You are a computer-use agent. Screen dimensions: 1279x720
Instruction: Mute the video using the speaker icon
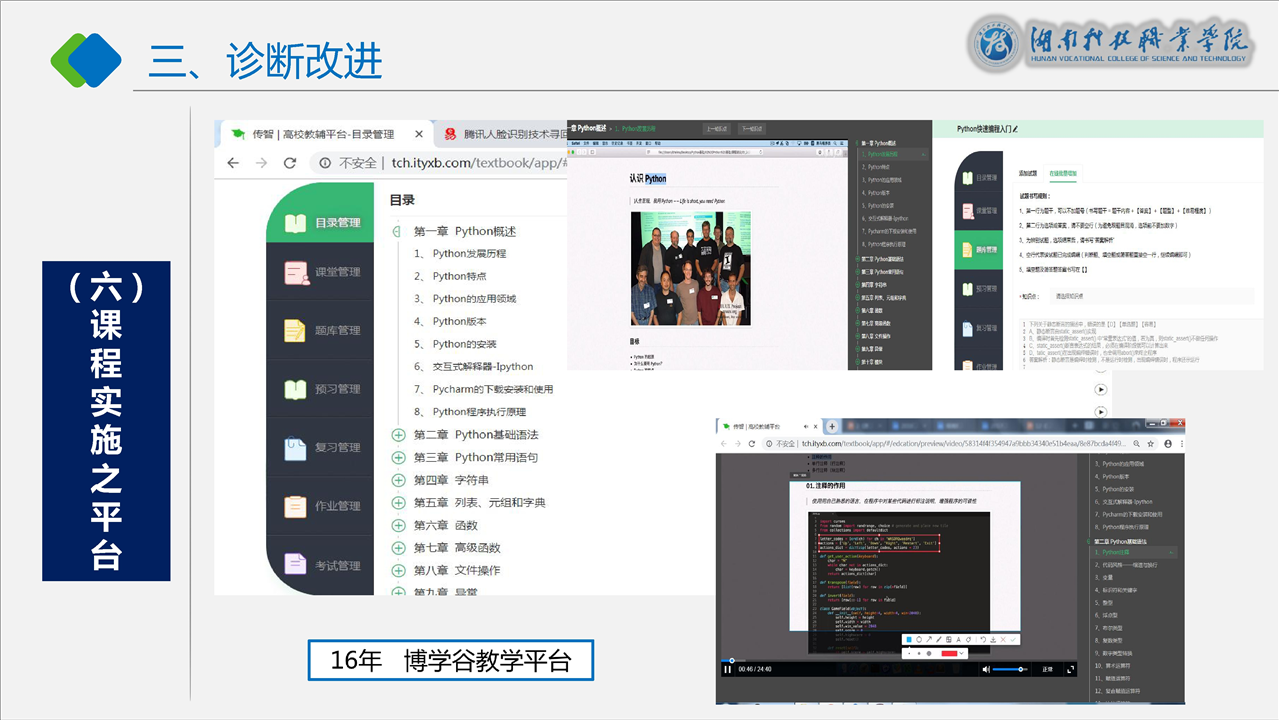pos(986,669)
